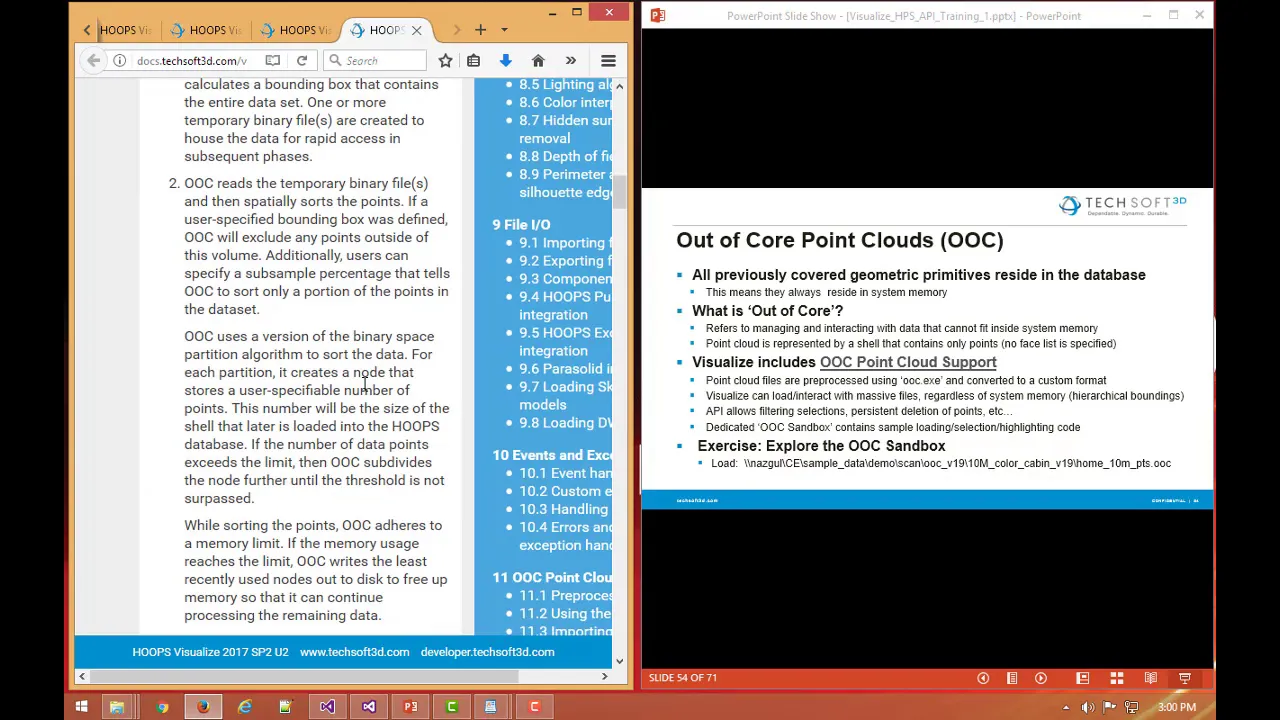This screenshot has width=1280, height=720.
Task: Open 9.6 Parasolid sidebar link
Action: [565, 369]
